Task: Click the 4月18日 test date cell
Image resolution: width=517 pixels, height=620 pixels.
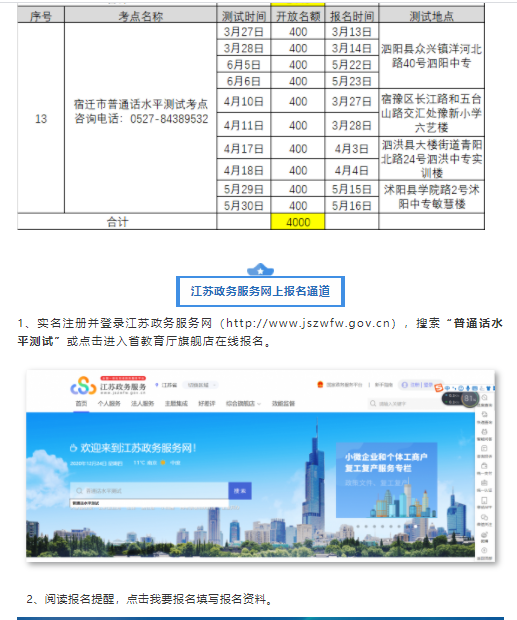Action: click(243, 170)
